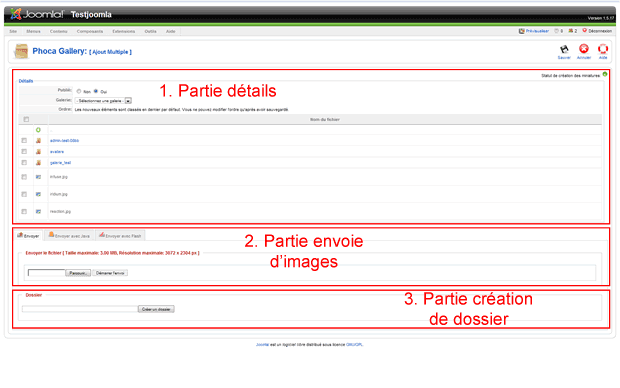Image resolution: width=620 pixels, height=388 pixels.
Task: Click image icon beside iridium.jpg
Action: point(38,194)
